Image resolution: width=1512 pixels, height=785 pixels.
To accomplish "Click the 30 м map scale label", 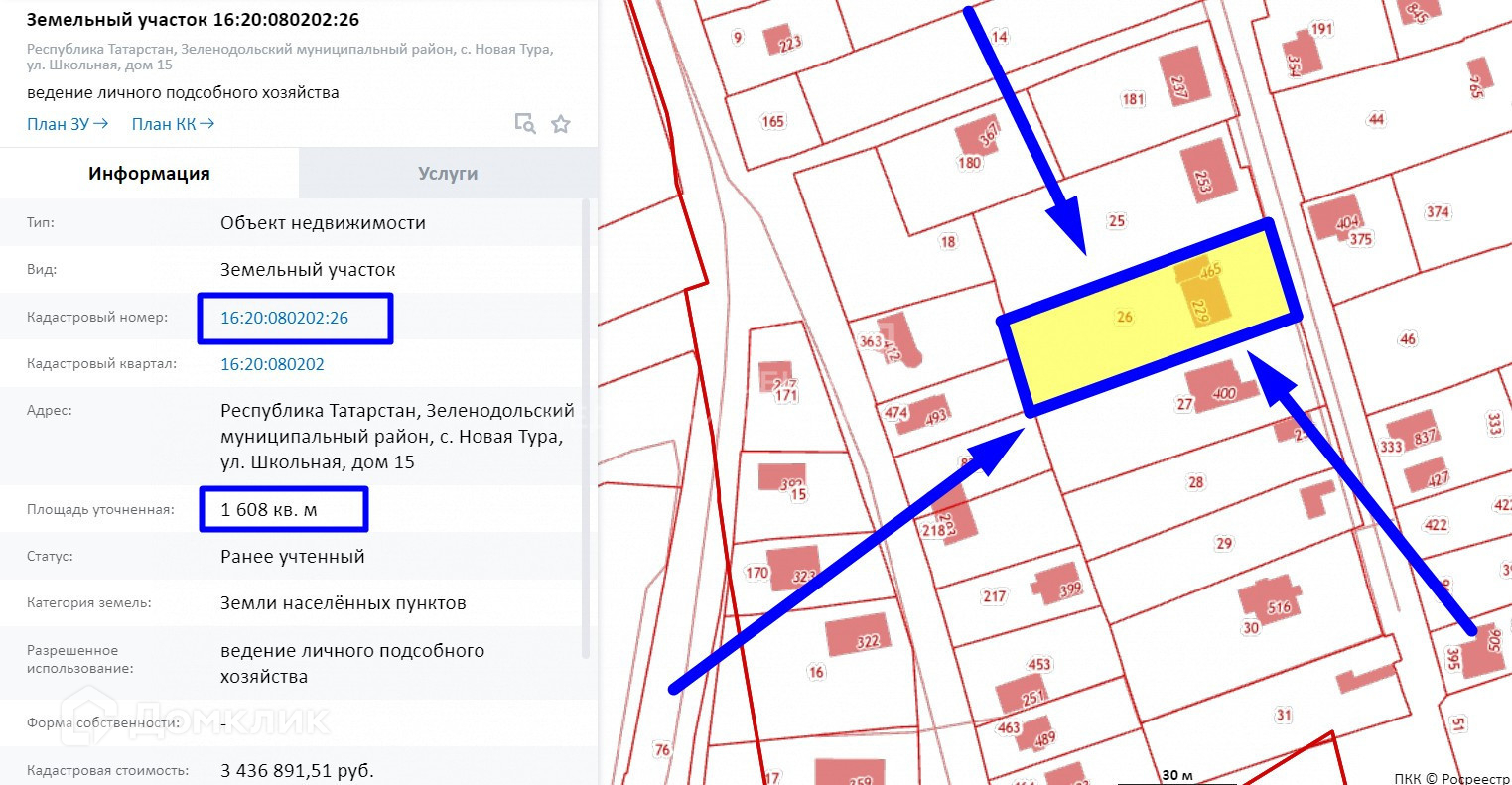I will [x=1177, y=775].
